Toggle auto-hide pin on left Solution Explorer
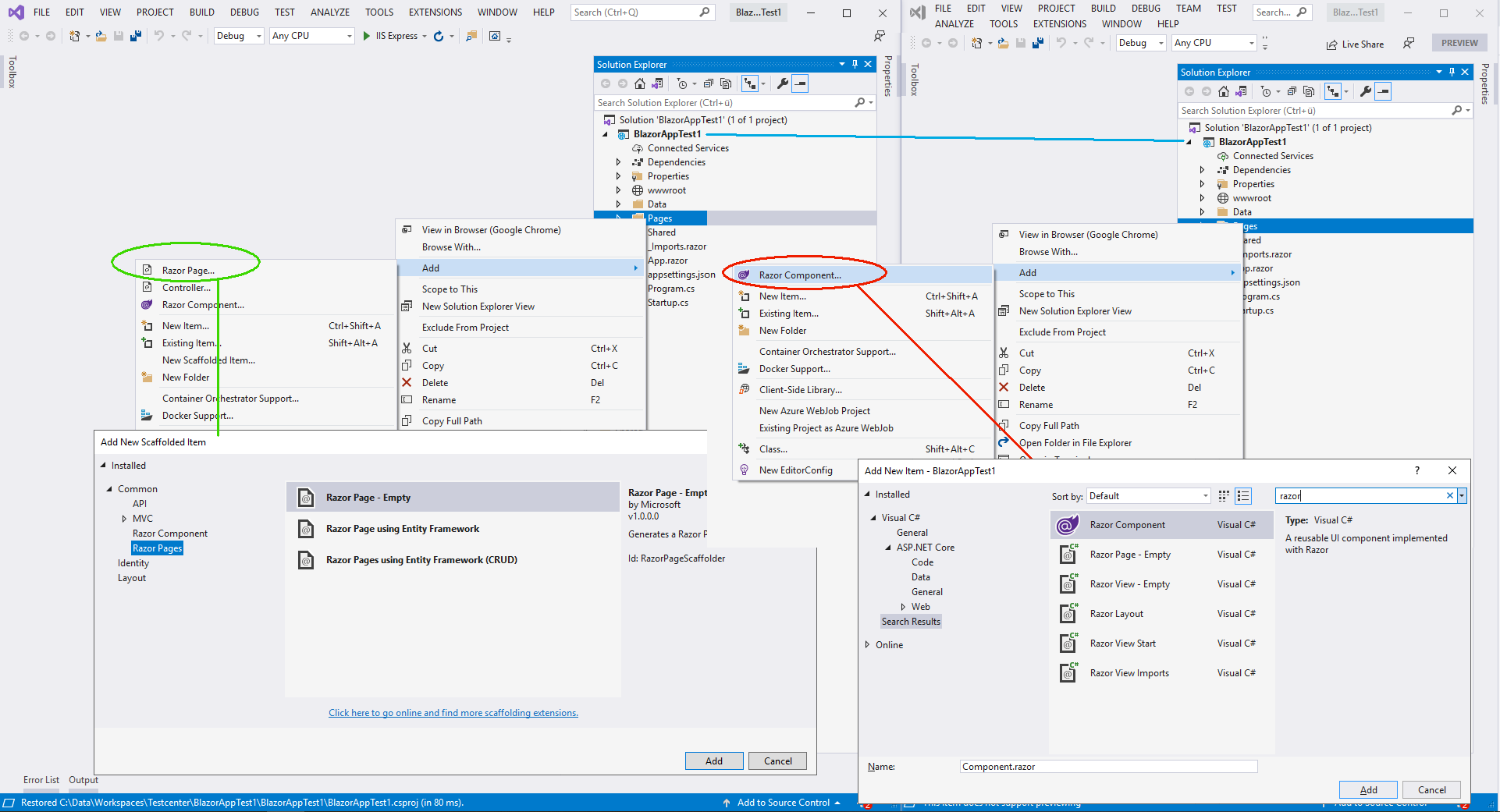The image size is (1500, 812). (855, 64)
